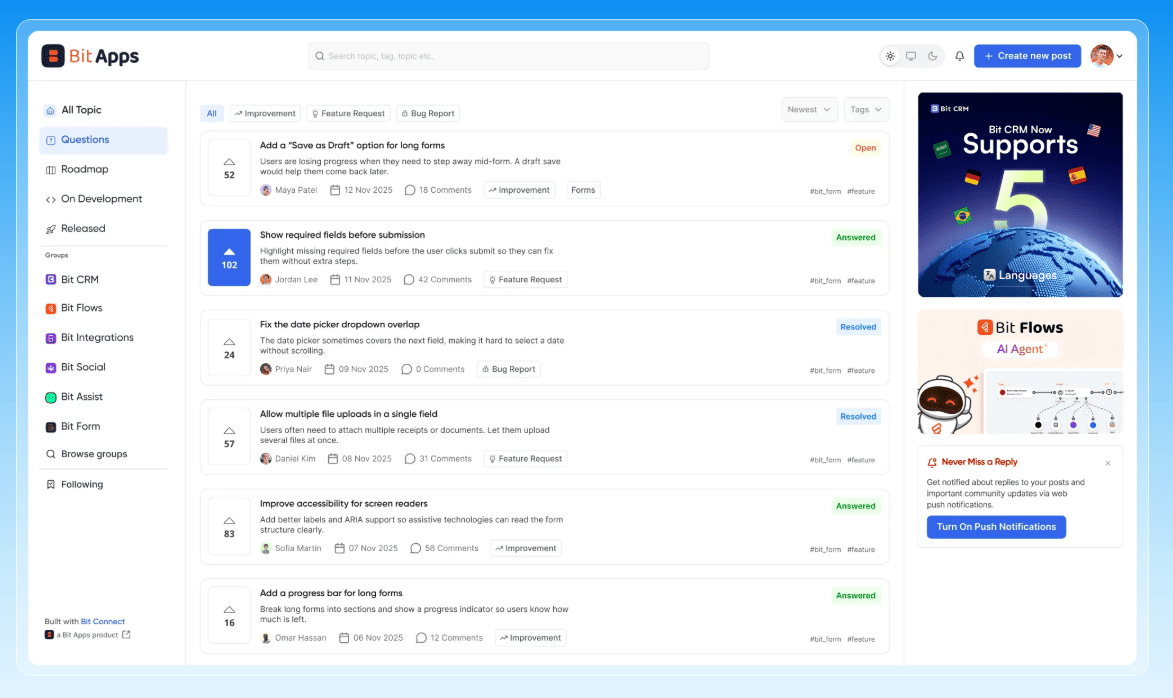This screenshot has width=1173, height=698.
Task: Click the Bit Social group icon
Action: tap(51, 367)
